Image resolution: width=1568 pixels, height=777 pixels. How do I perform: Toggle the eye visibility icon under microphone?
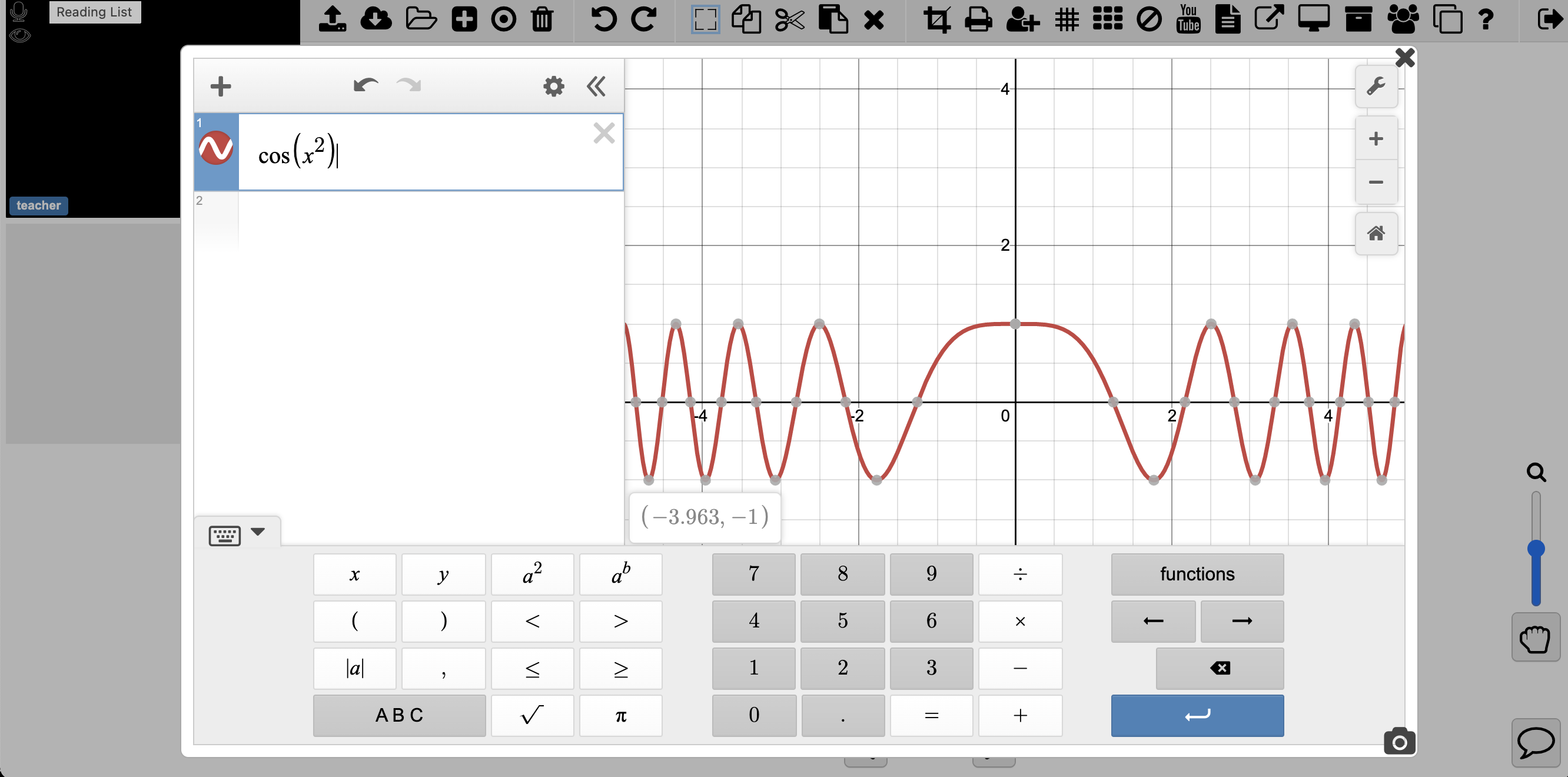19,35
